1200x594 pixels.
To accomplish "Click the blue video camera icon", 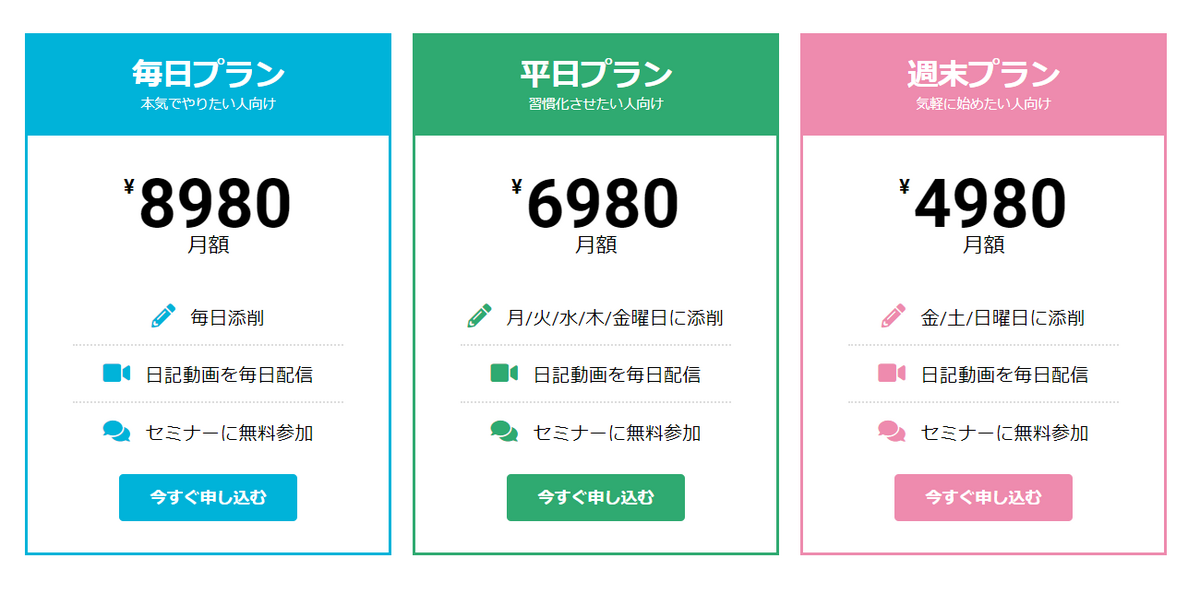I will 116,373.
